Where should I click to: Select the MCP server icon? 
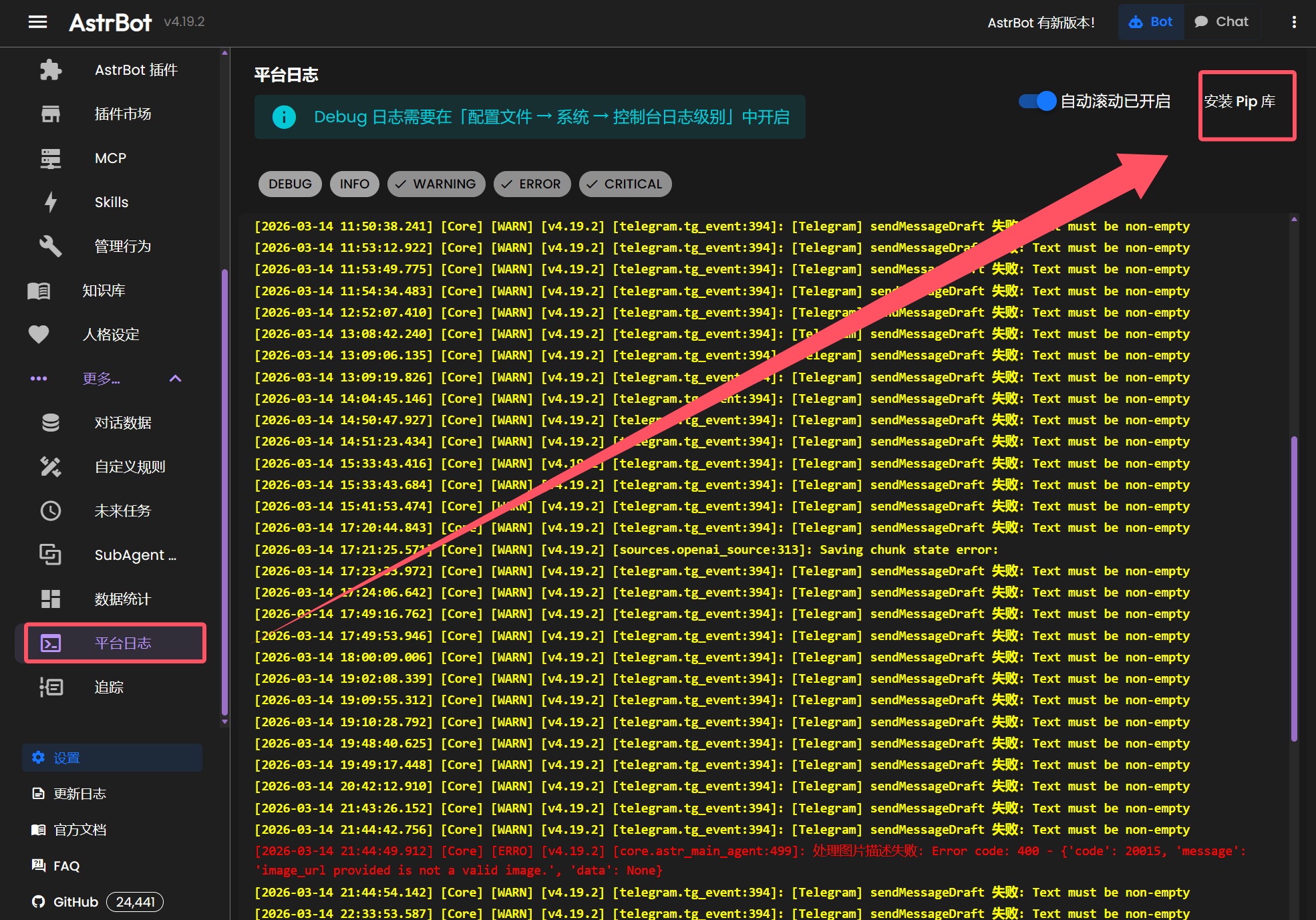click(51, 158)
